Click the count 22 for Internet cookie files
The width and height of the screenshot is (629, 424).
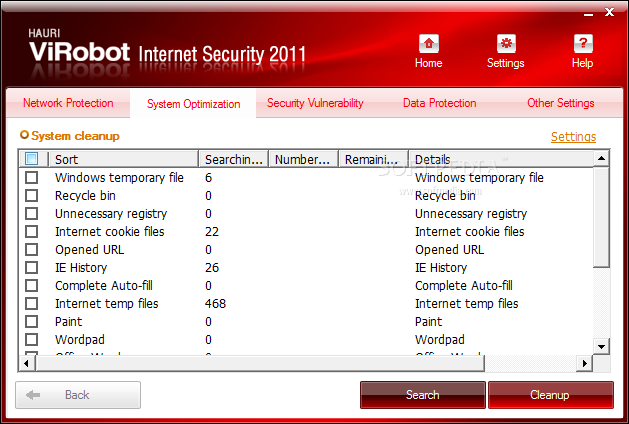tap(212, 232)
